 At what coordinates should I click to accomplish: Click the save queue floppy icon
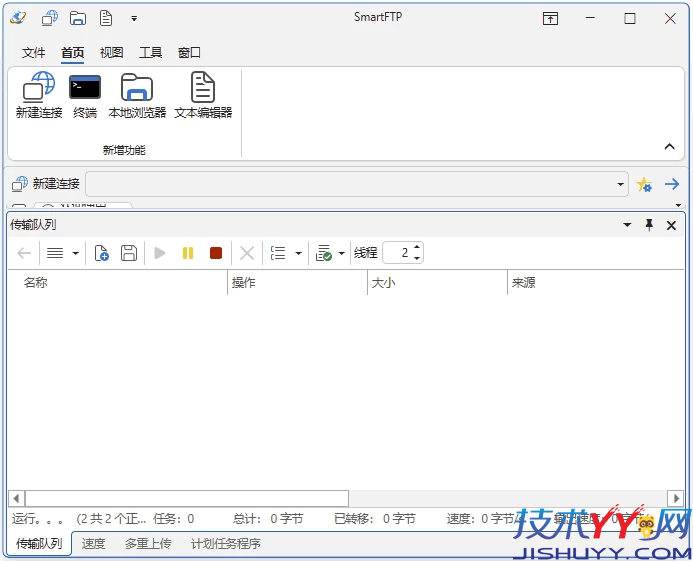click(x=129, y=253)
